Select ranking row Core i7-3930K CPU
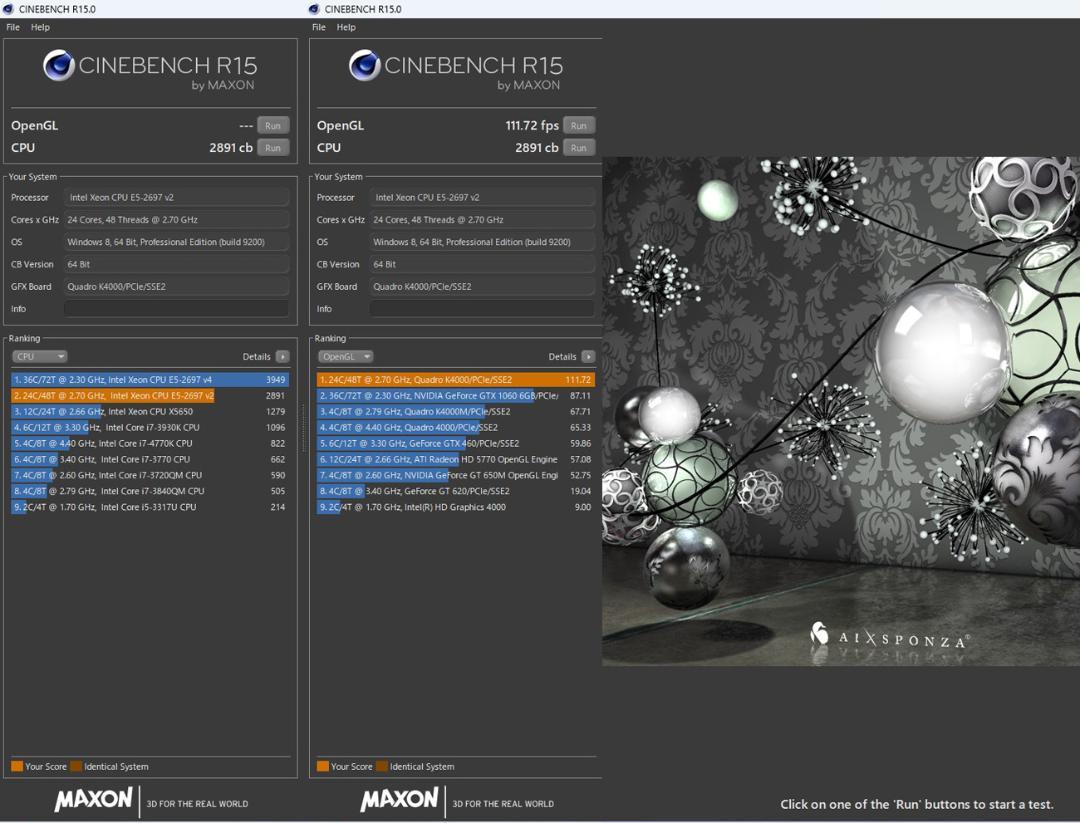Viewport: 1080px width, 823px height. pos(149,427)
